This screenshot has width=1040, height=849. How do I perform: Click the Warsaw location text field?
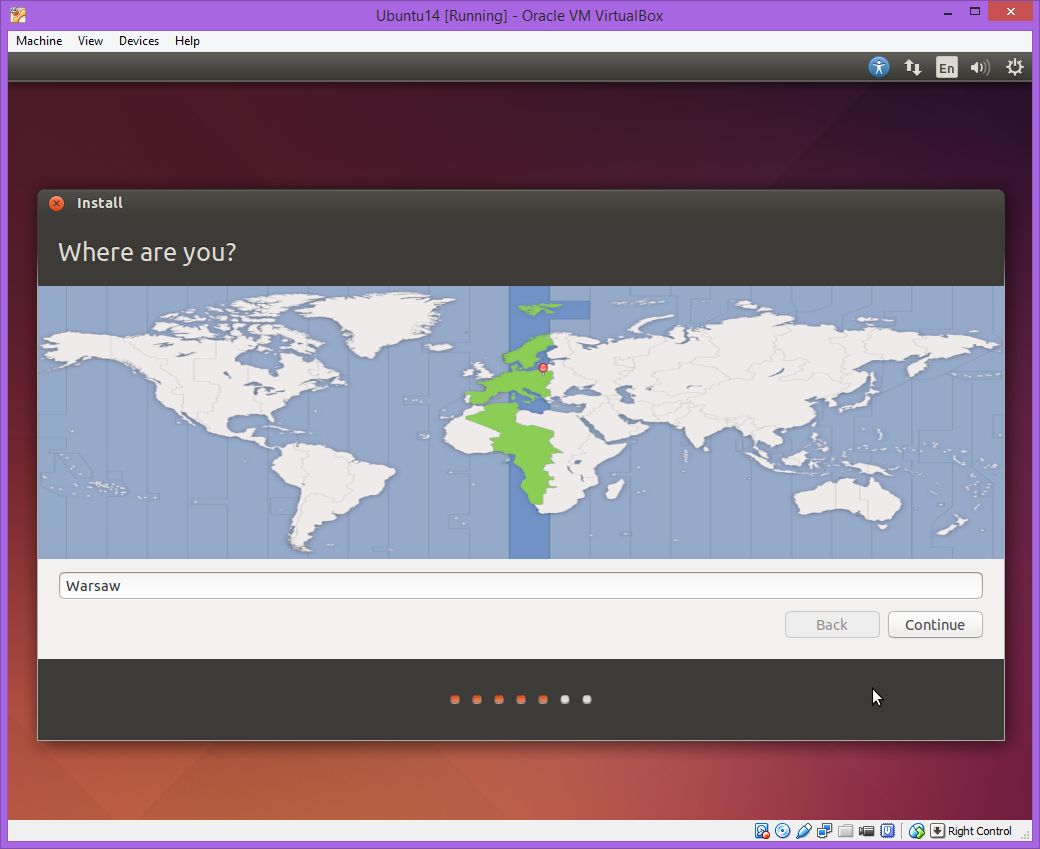[x=521, y=586]
